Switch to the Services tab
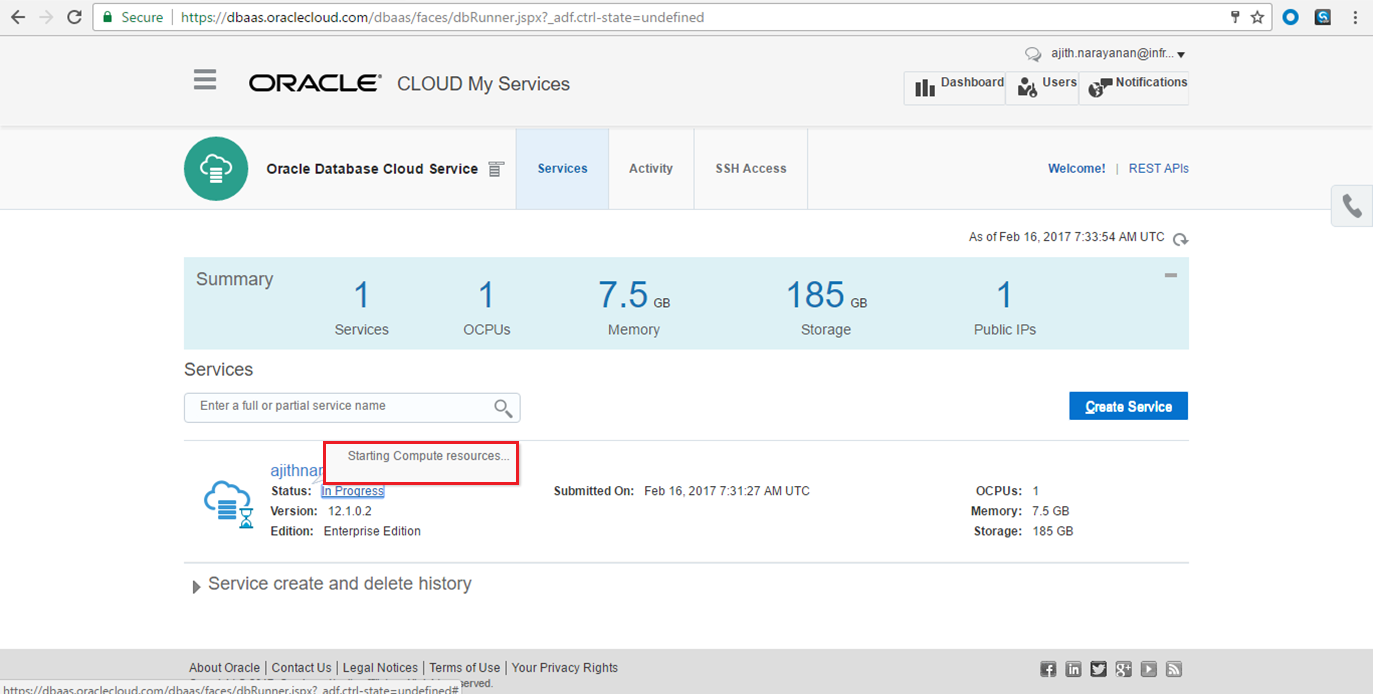 (x=562, y=169)
